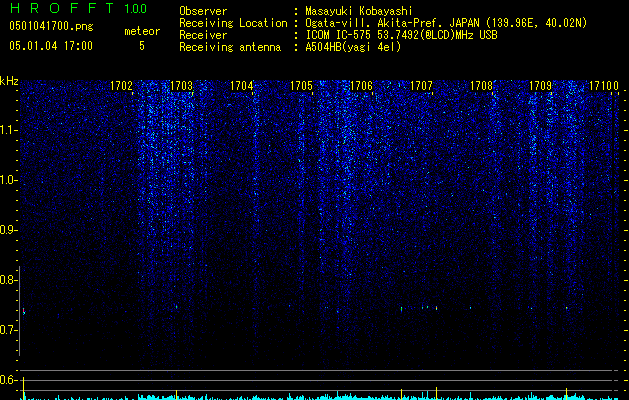629x400 pixels.
Task: Click the 1.0 kHz axis label
Action: (x=9, y=180)
